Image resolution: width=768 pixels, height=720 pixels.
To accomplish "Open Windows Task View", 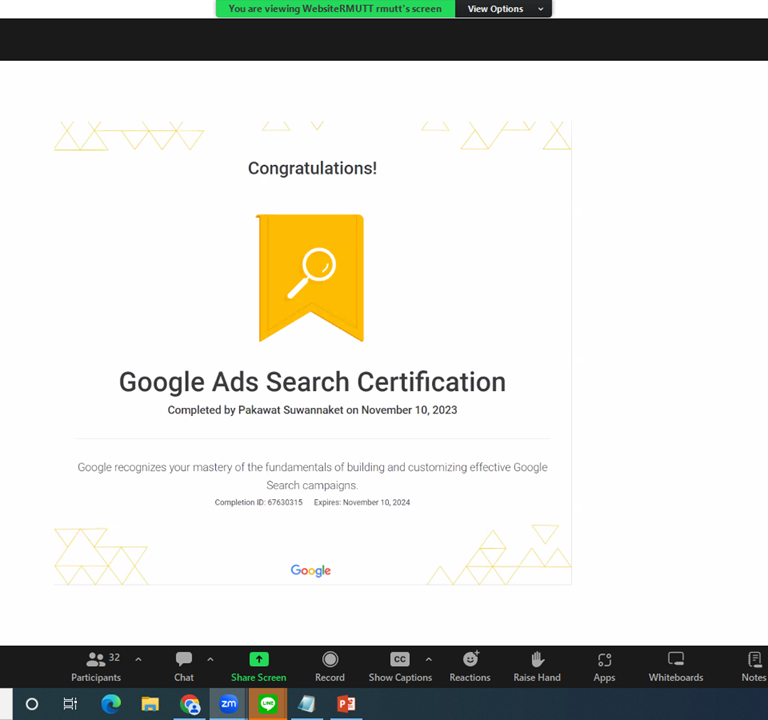I will coord(70,704).
